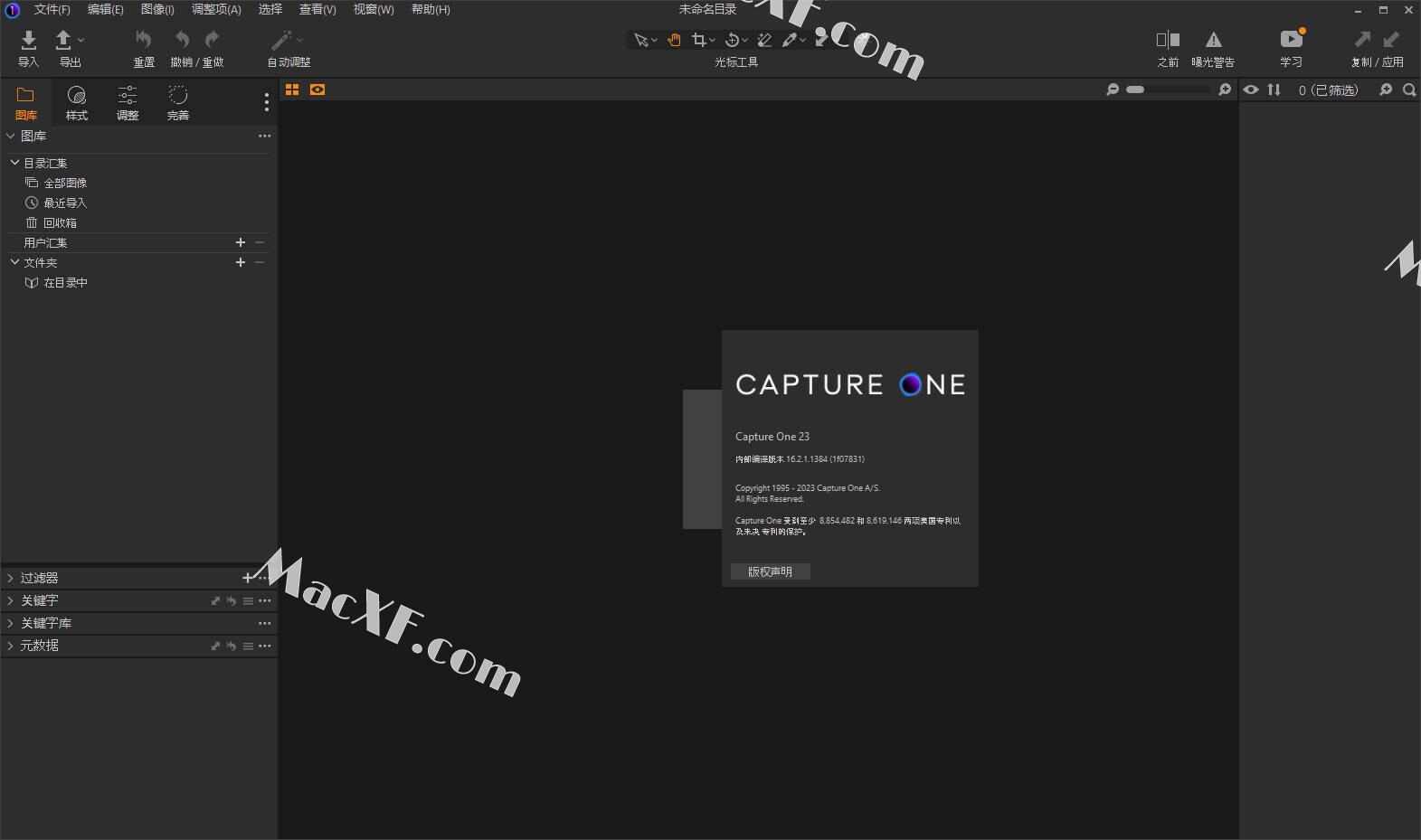Select the arrow pointer cursor tool
The height and width of the screenshot is (840, 1421).
[x=640, y=40]
